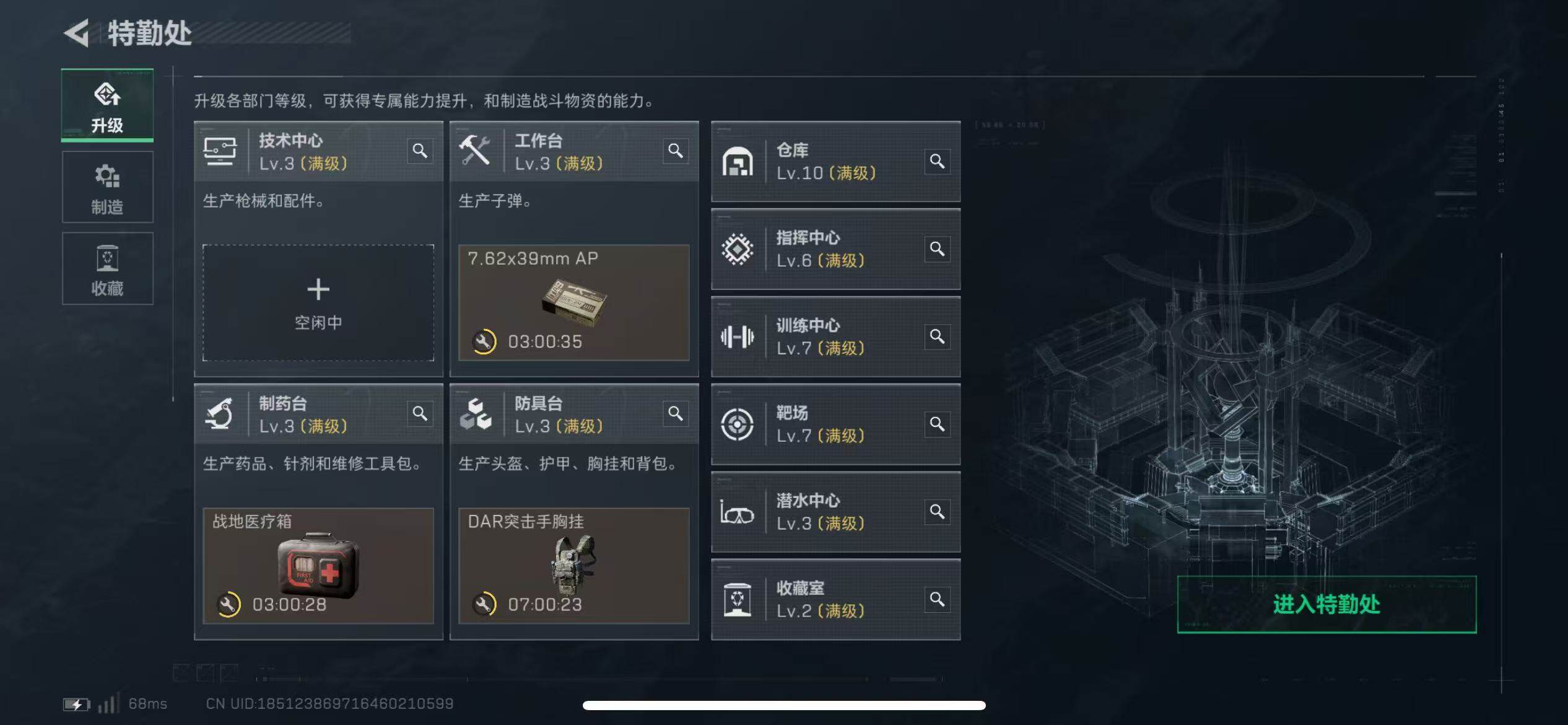Click the magnifier on 训练中心
The width and height of the screenshot is (1568, 725).
[x=937, y=336]
